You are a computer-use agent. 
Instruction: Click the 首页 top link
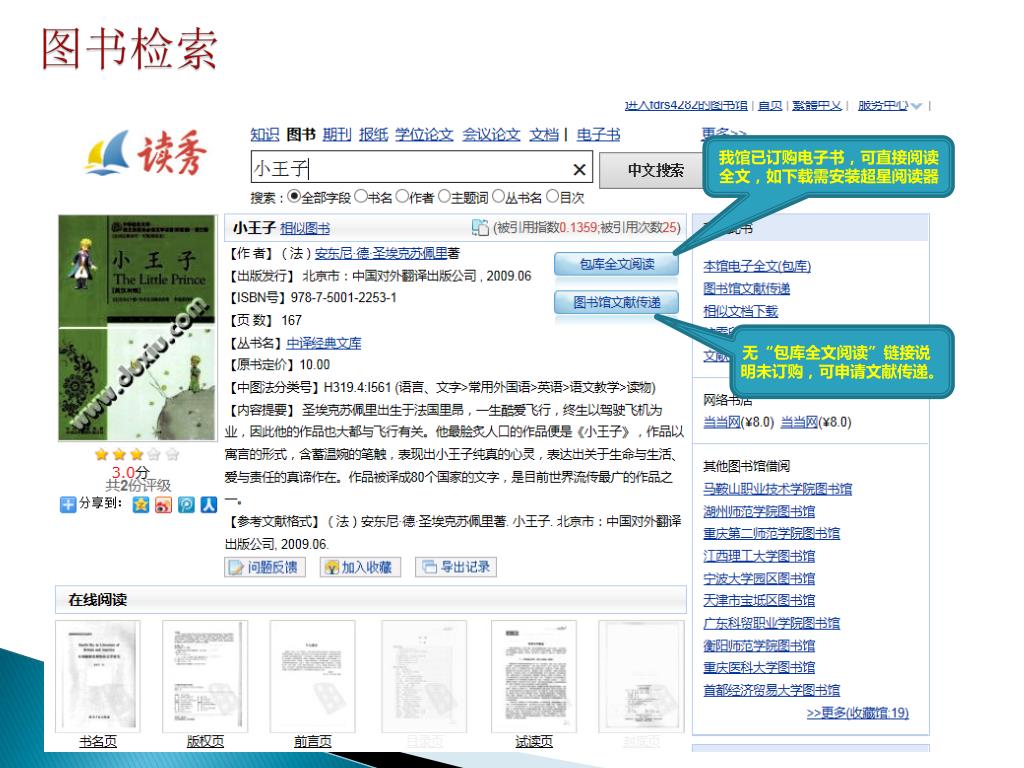click(770, 105)
